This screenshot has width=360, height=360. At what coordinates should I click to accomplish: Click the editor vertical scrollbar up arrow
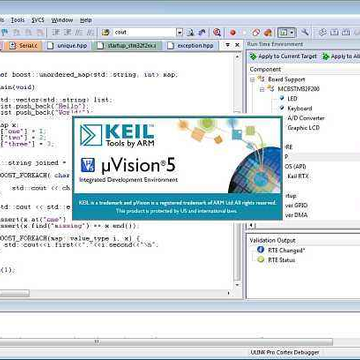(237, 57)
